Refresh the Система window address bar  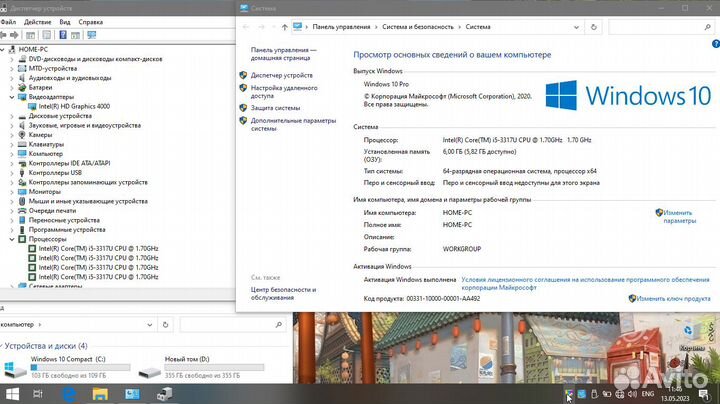coord(593,27)
